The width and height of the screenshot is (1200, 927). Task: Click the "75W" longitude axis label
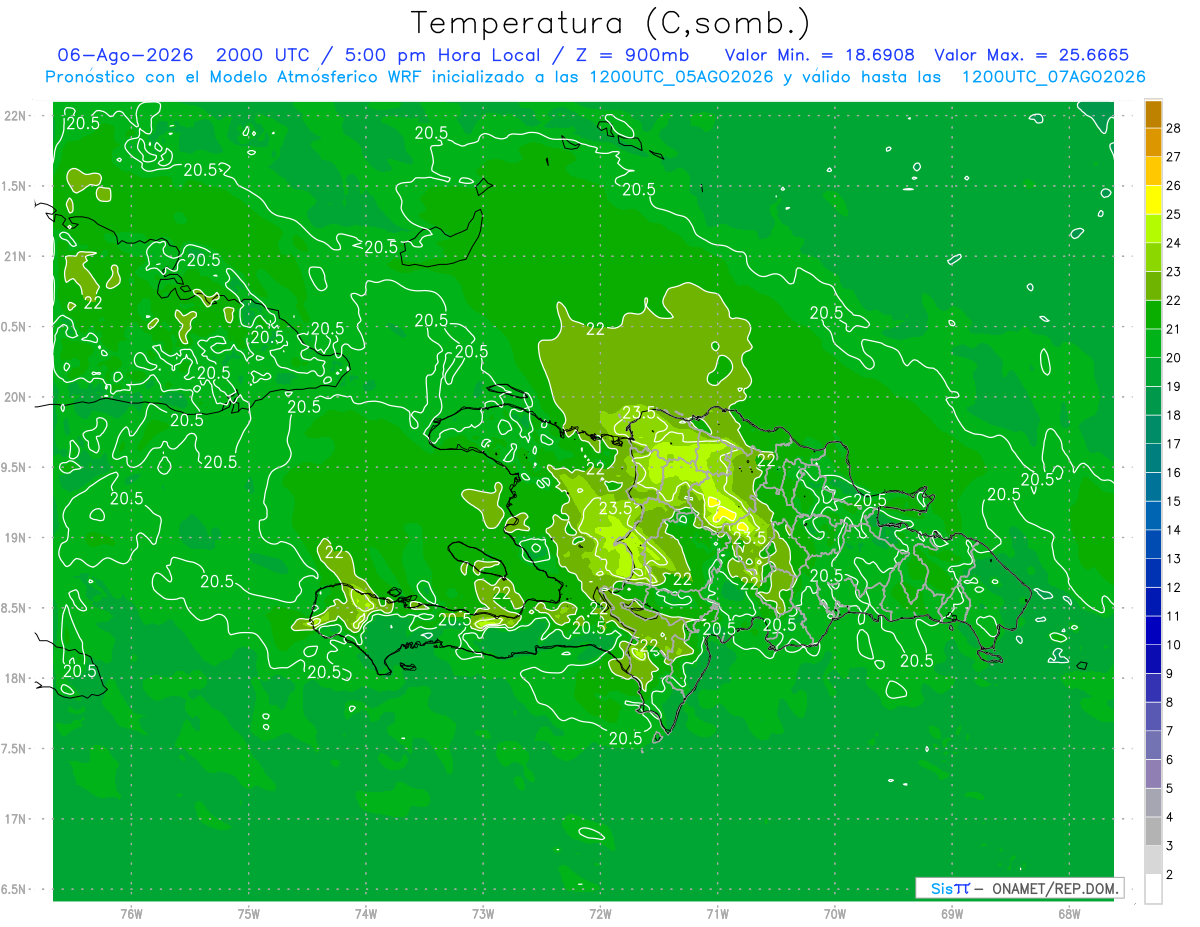tap(248, 914)
